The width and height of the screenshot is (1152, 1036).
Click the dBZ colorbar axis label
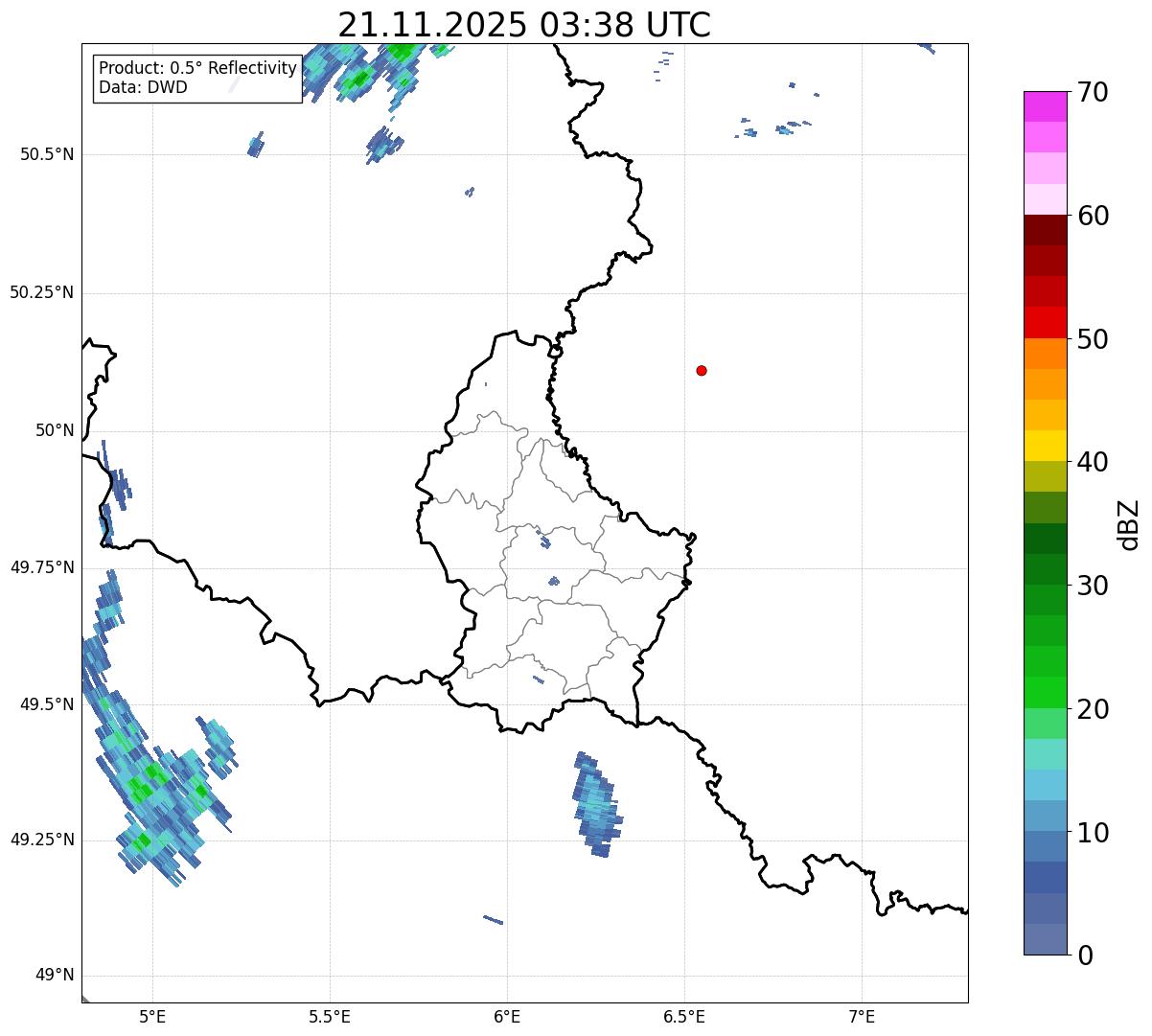click(1129, 523)
